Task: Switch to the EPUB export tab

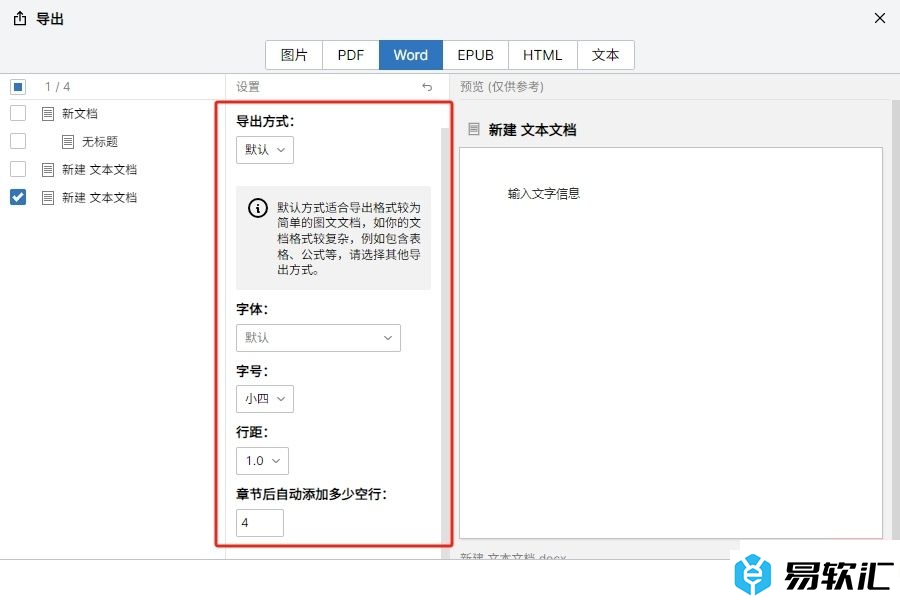Action: pyautogui.click(x=475, y=55)
